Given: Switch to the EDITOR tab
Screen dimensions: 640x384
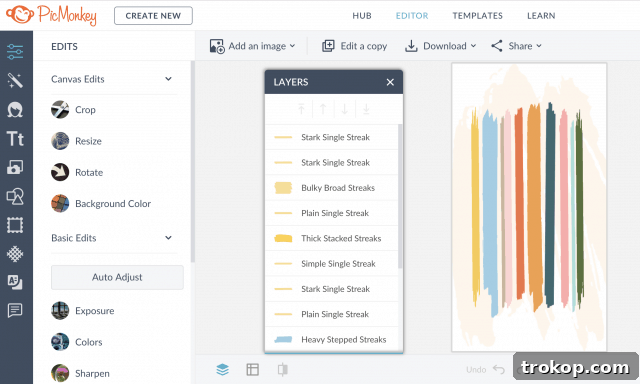Looking at the screenshot, I should click(412, 16).
